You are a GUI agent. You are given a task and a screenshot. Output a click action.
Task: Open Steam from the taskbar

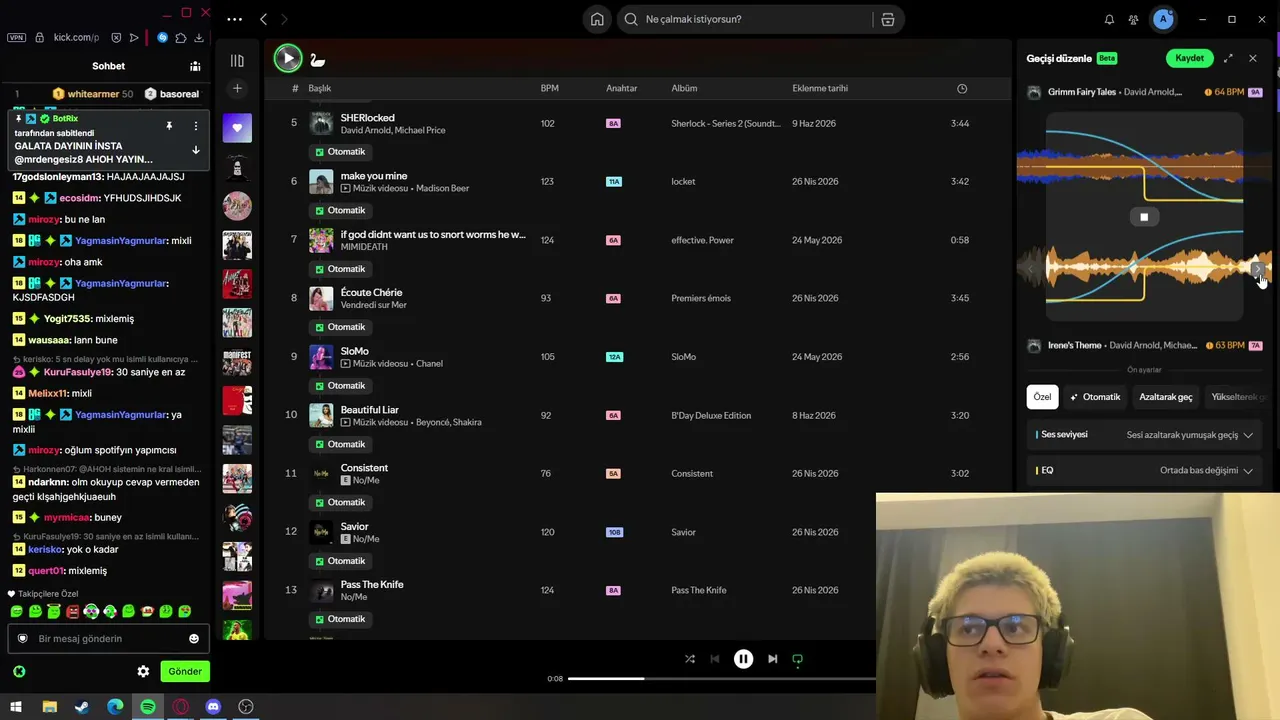(x=82, y=707)
